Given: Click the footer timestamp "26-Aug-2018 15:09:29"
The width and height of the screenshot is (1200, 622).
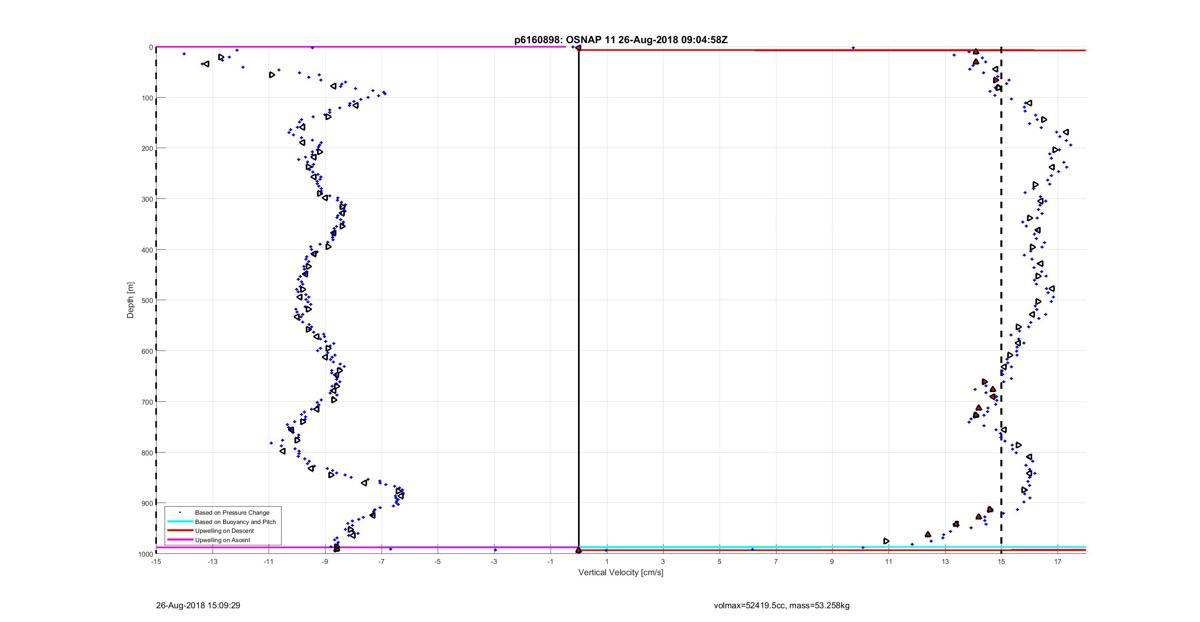Looking at the screenshot, I should pos(198,605).
